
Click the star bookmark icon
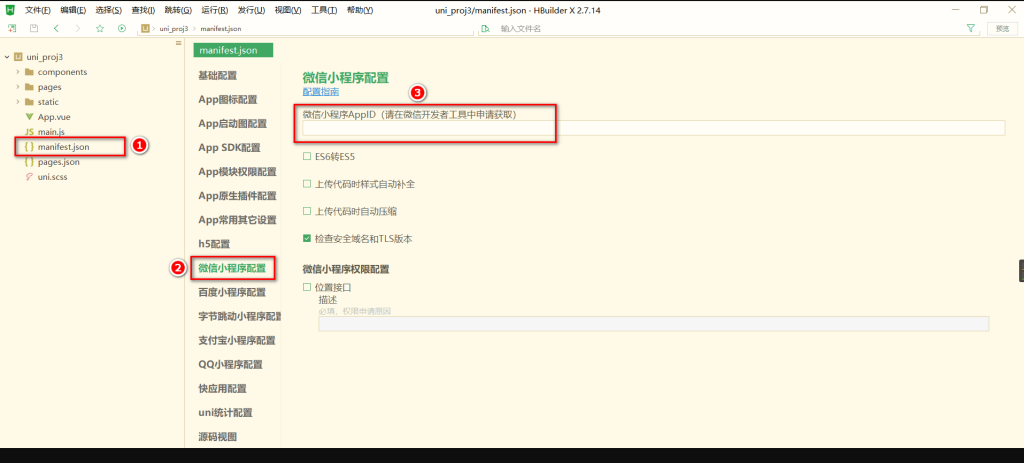click(x=100, y=29)
